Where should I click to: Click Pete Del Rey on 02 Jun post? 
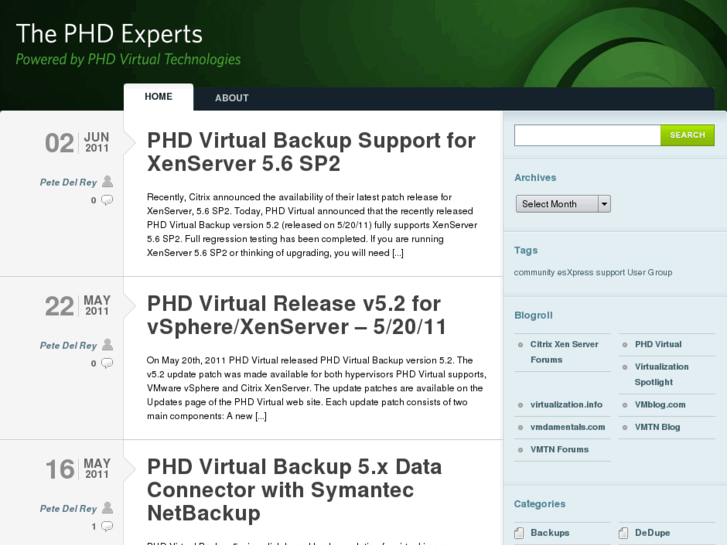tap(68, 182)
